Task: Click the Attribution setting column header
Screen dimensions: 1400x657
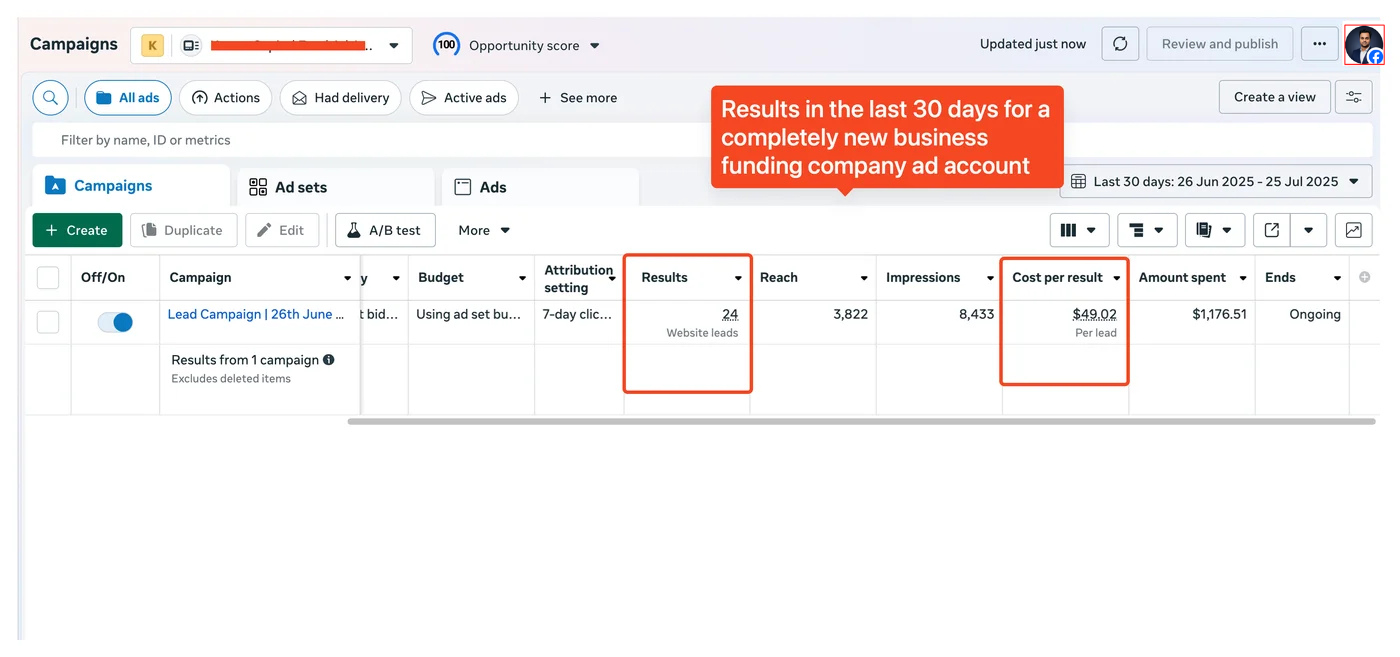Action: 579,278
